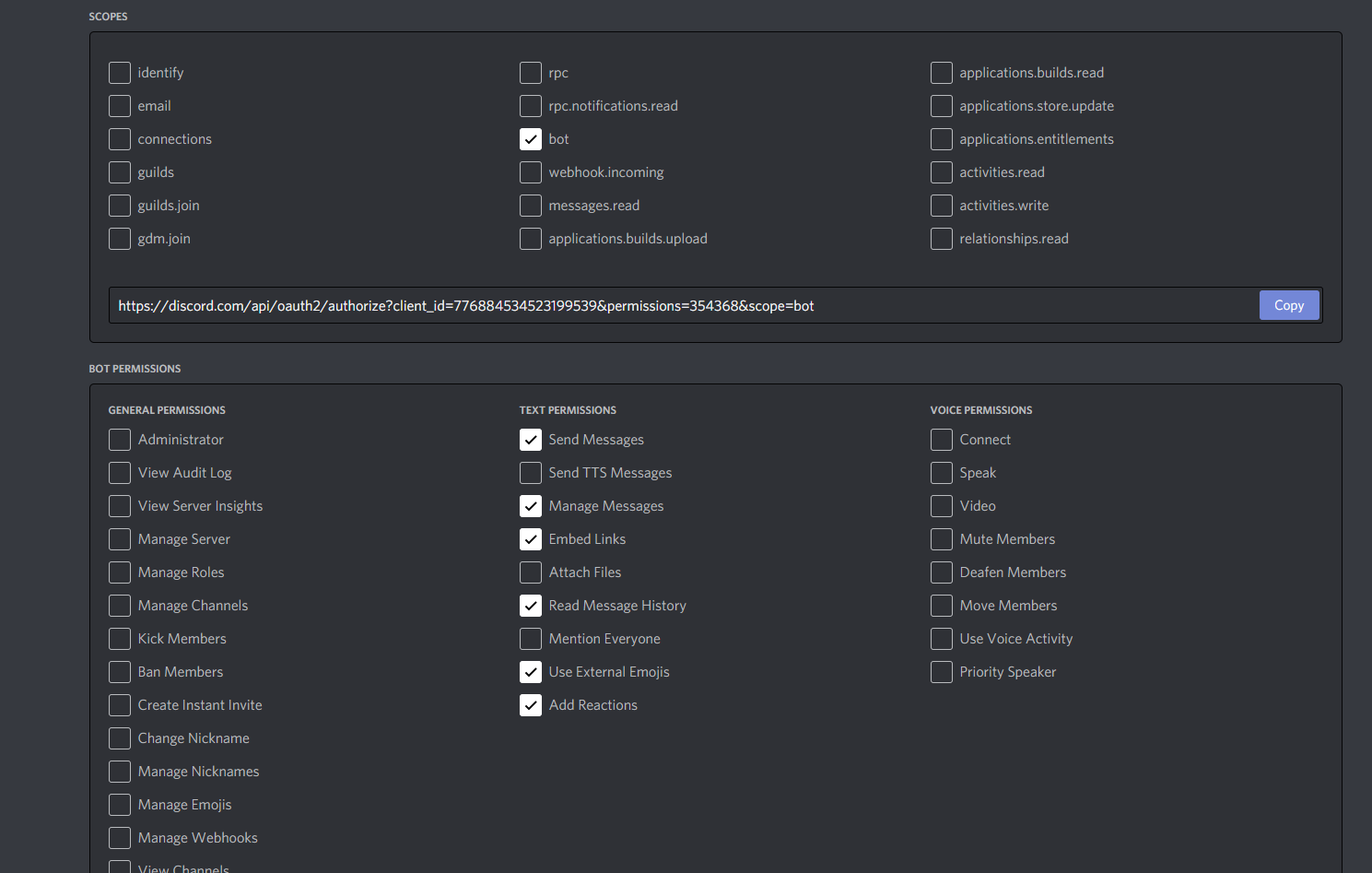Select activities.read scope

[x=942, y=172]
